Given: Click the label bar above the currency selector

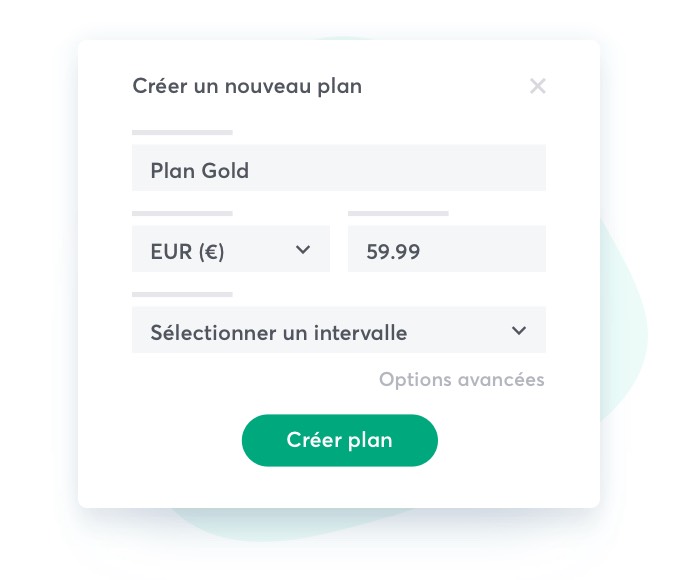Looking at the screenshot, I should (182, 213).
